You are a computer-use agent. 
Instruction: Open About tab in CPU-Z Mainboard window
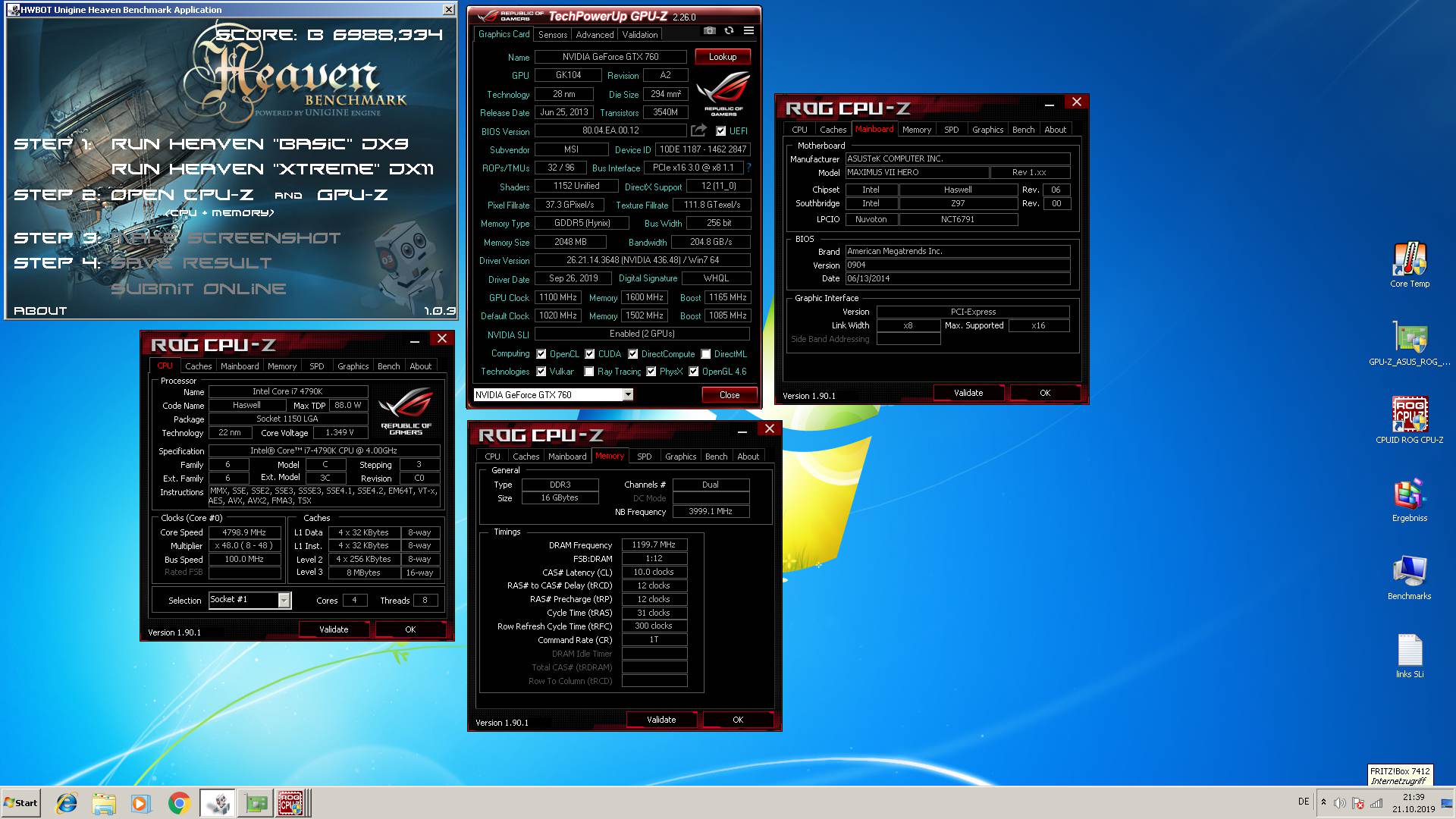(1055, 130)
